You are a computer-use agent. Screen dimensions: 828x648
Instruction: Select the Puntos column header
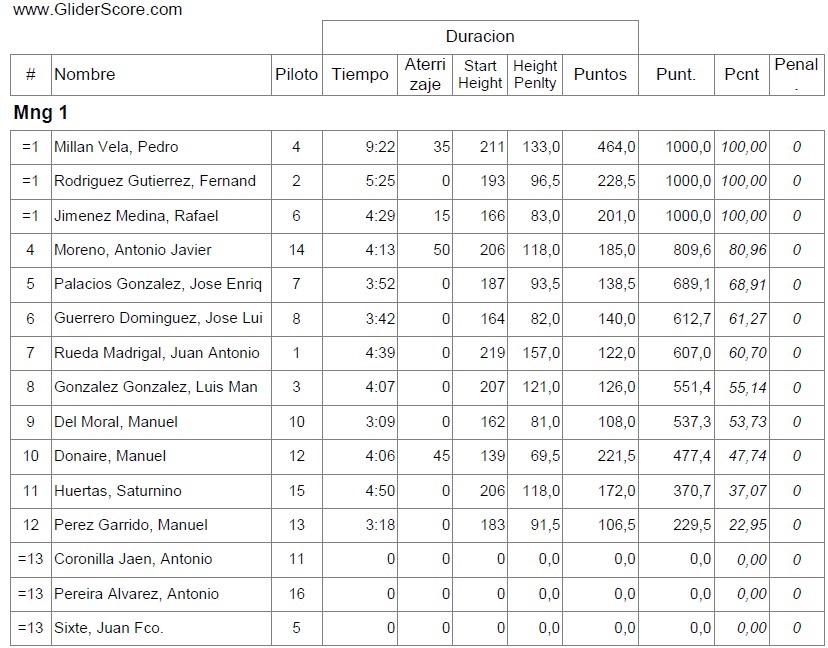(600, 74)
